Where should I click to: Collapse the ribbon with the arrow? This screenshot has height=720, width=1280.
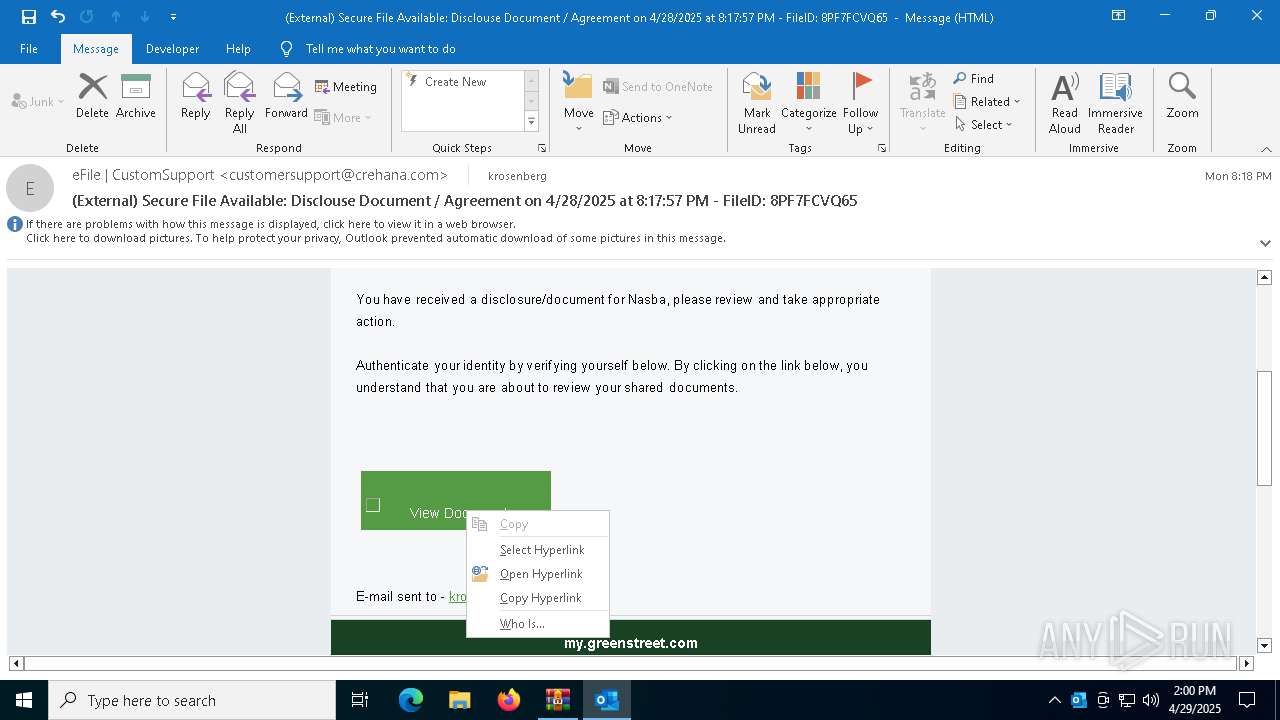[x=1266, y=149]
